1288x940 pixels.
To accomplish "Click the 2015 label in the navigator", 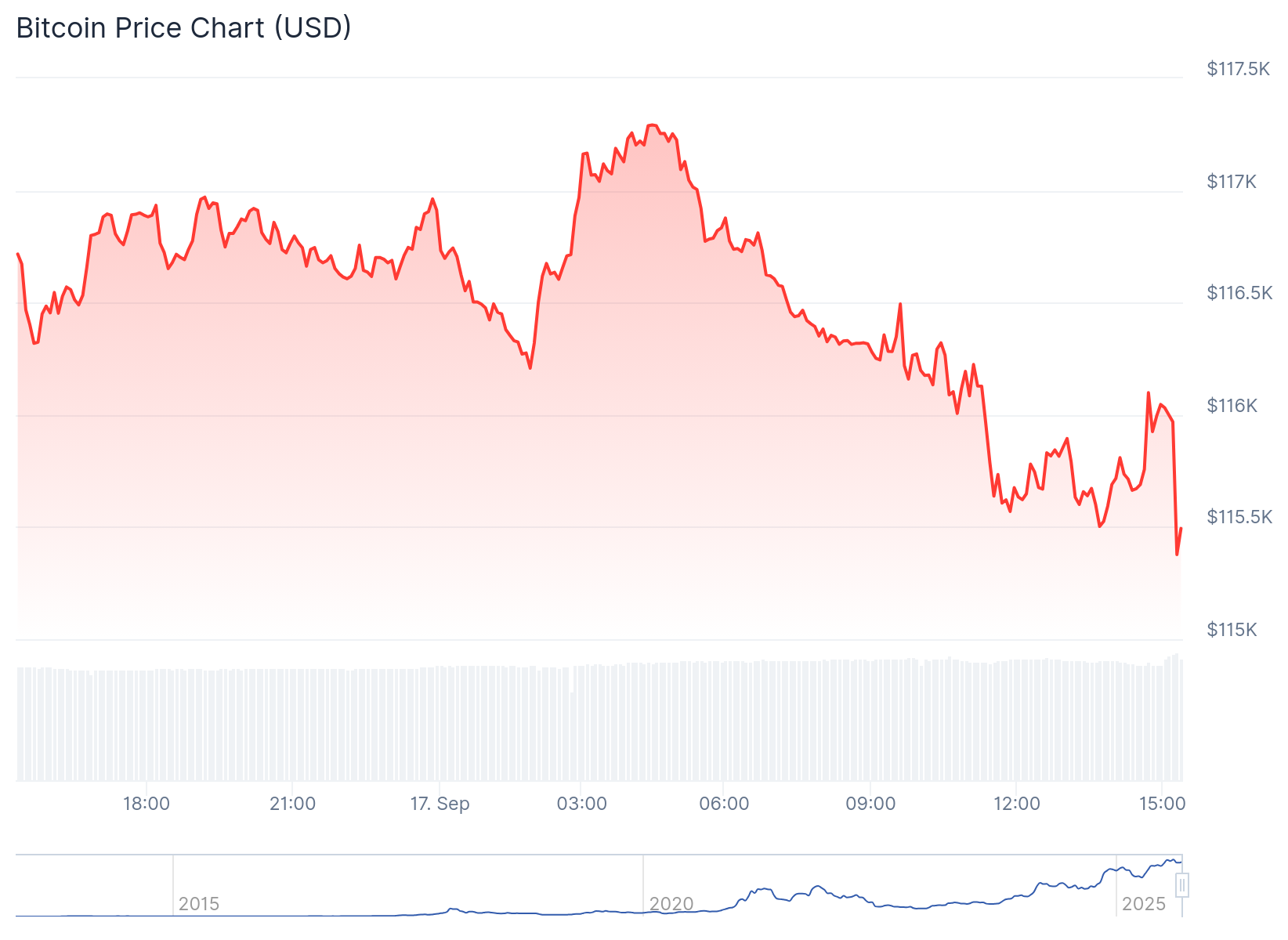I will point(199,904).
